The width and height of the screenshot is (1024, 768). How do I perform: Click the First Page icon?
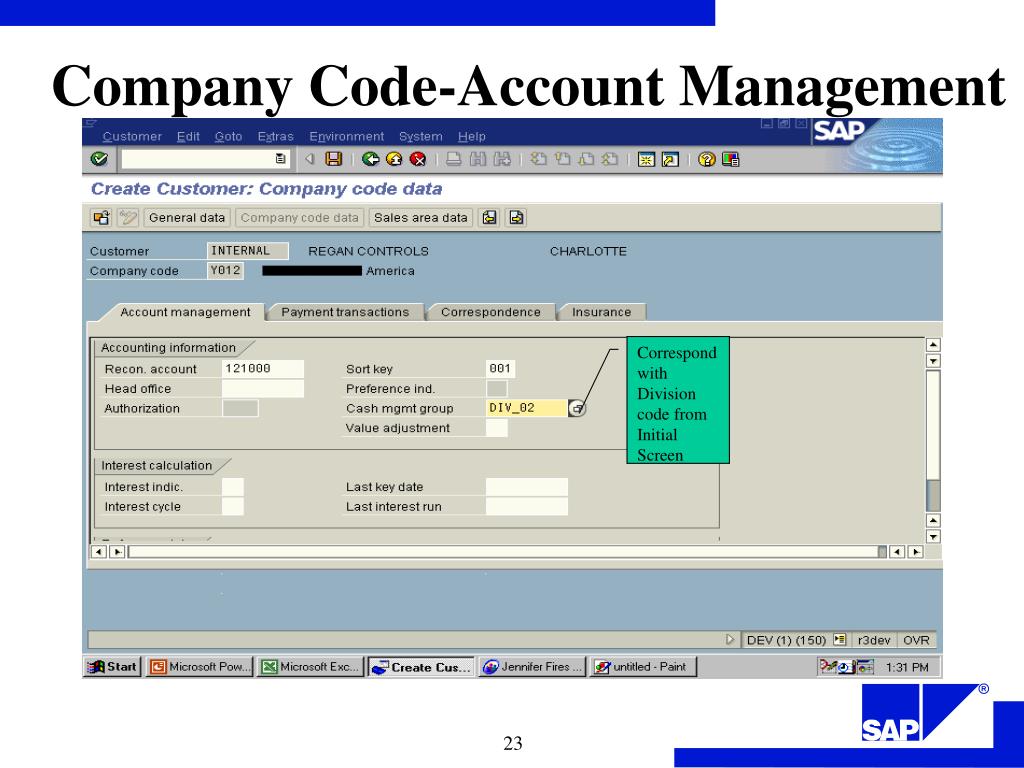(x=538, y=159)
